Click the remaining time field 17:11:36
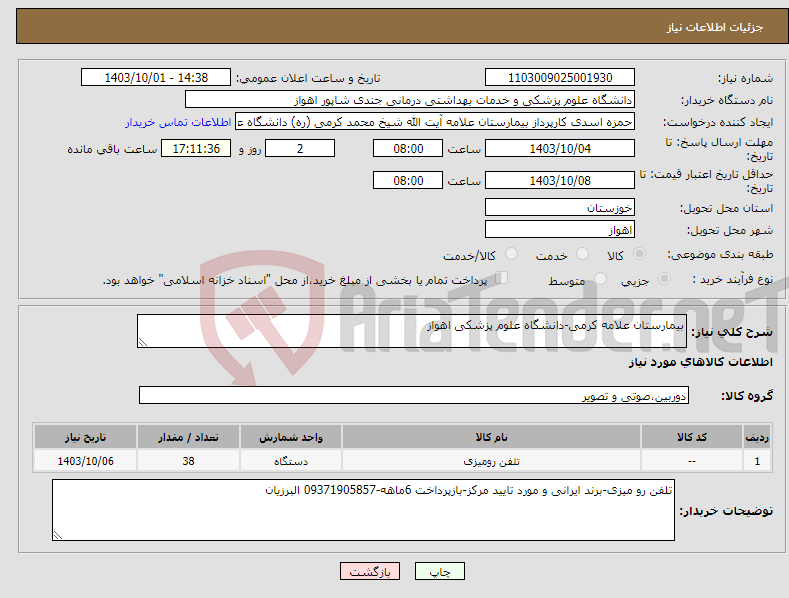The width and height of the screenshot is (789, 598). 196,148
